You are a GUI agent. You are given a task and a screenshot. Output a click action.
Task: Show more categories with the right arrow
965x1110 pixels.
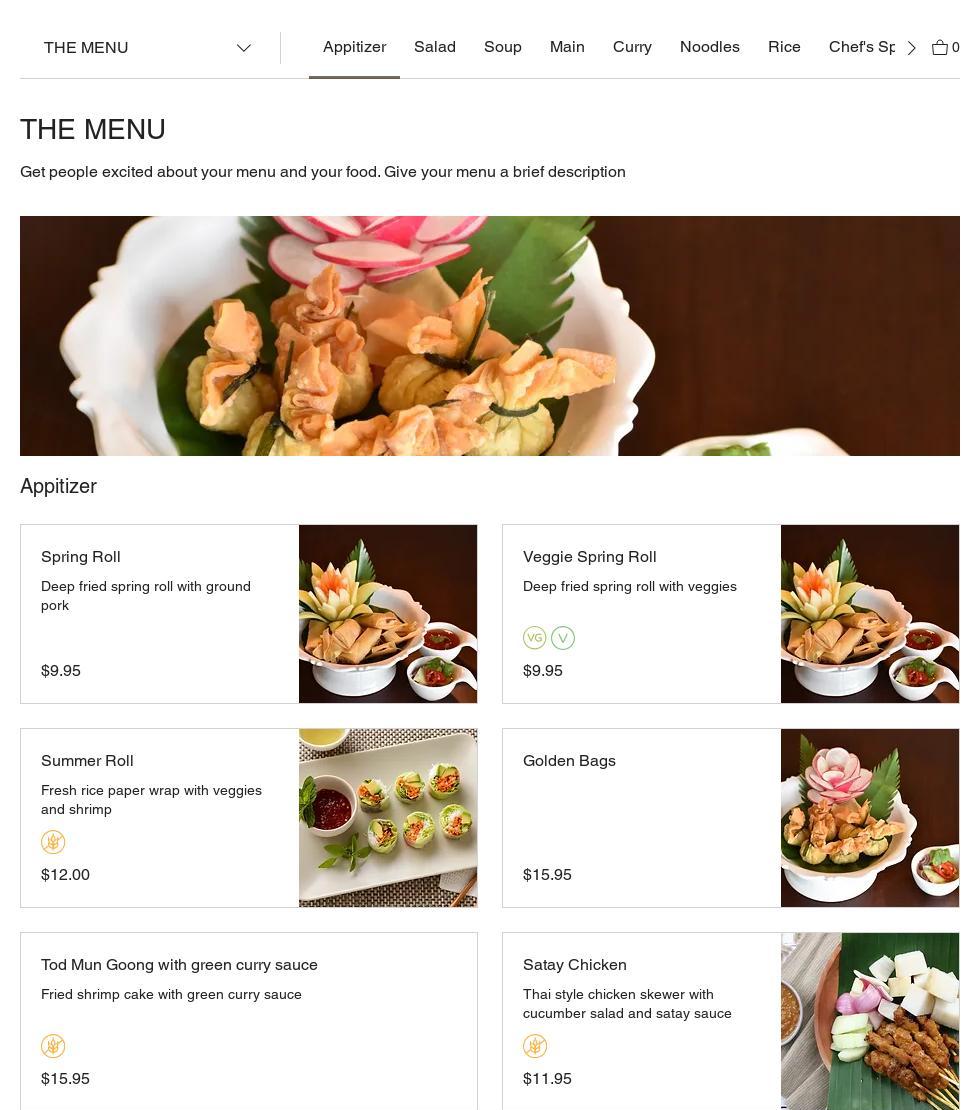click(912, 48)
